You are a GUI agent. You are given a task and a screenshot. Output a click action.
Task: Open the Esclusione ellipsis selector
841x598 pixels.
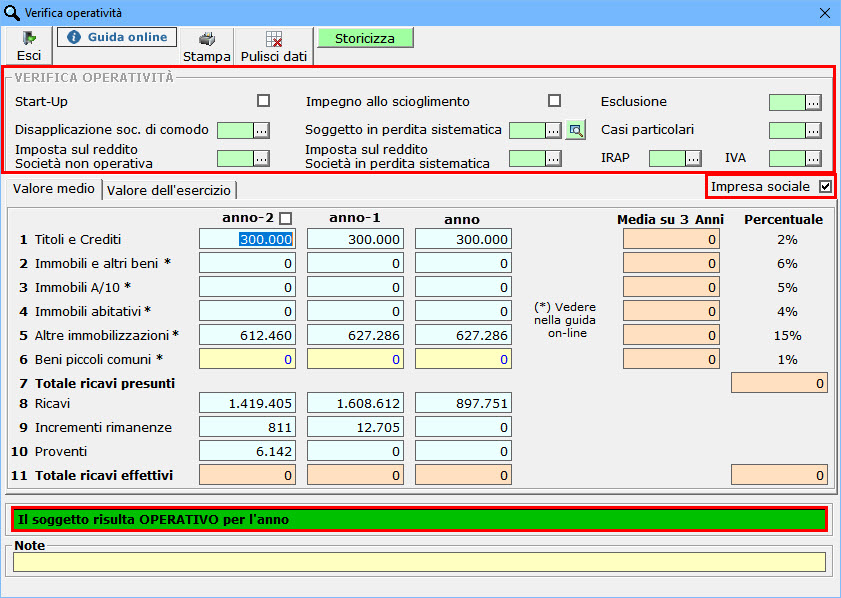click(813, 102)
